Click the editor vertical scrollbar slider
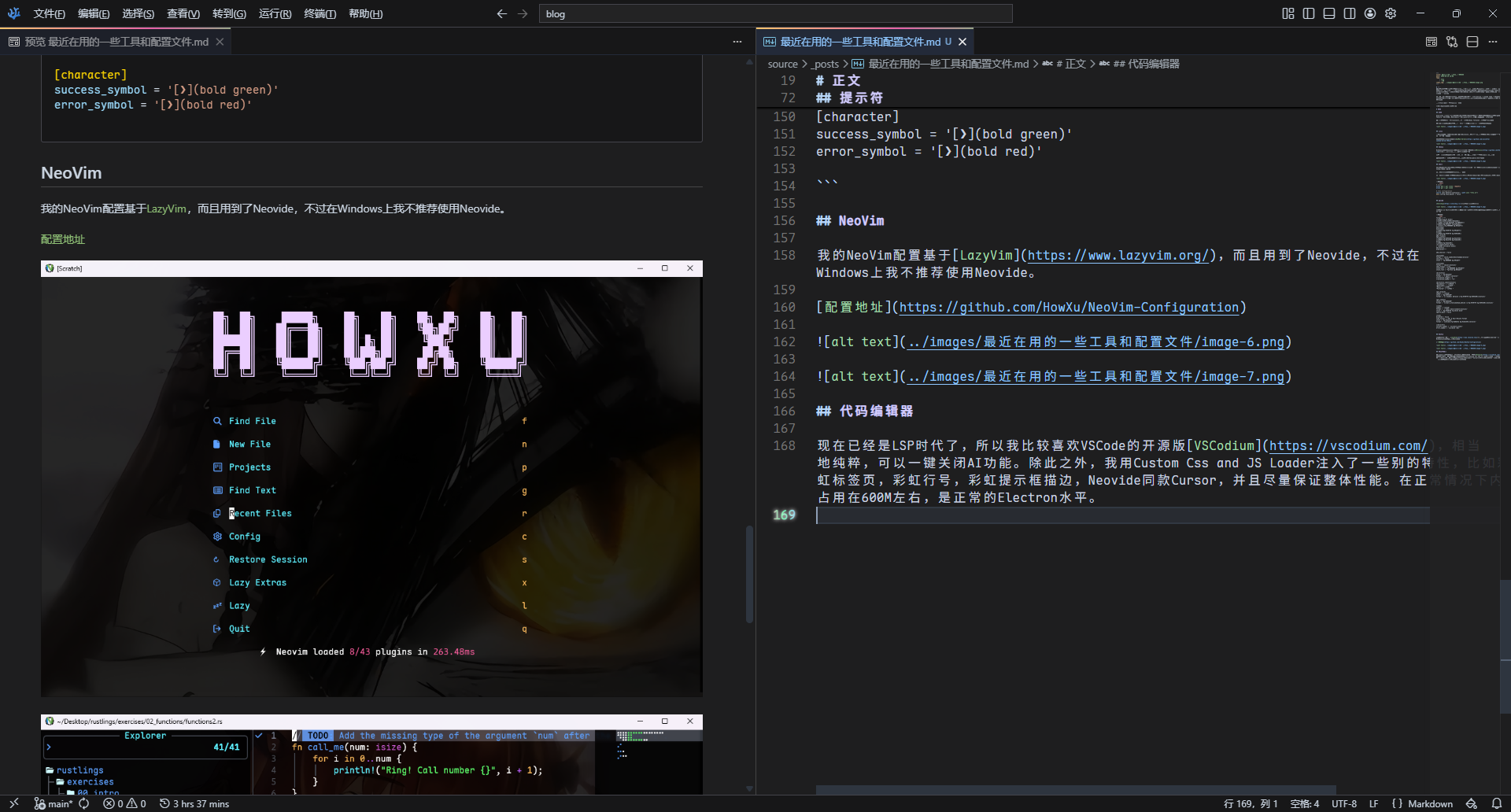1511x812 pixels. [1505, 647]
